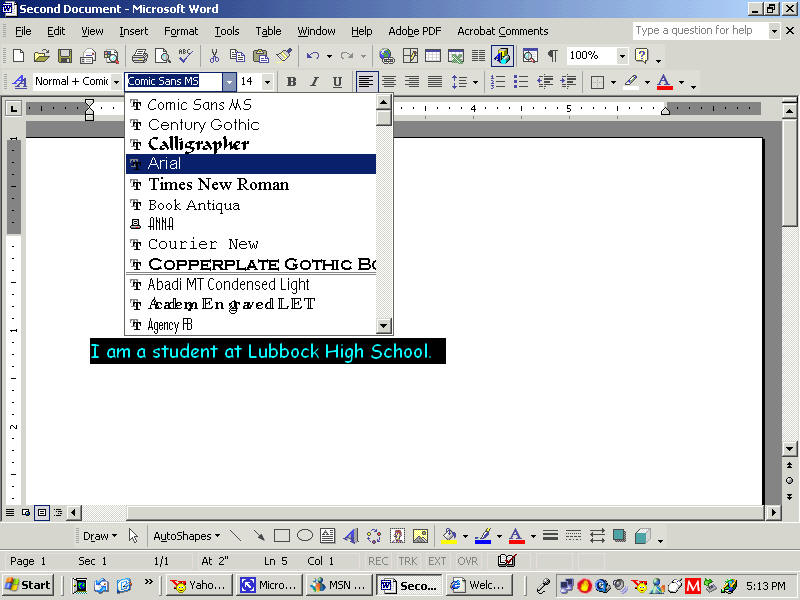Paste from clipboard

[261, 56]
